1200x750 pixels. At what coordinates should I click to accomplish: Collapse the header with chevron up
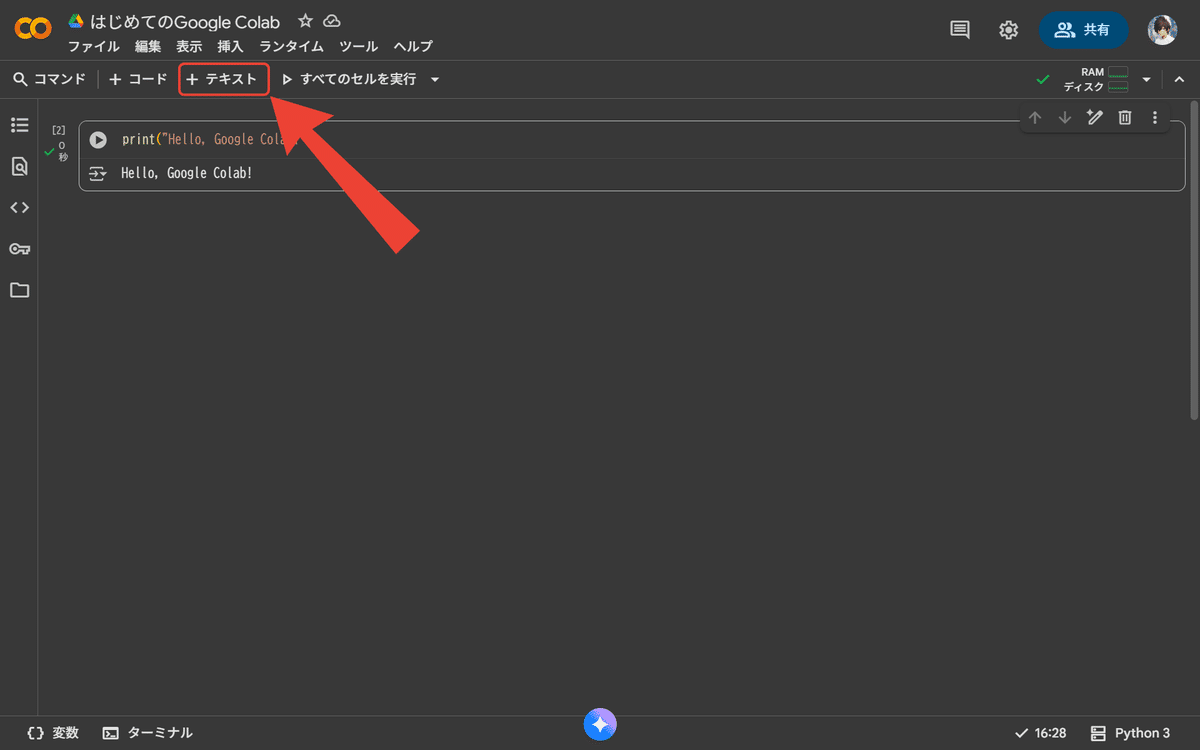pos(1179,79)
